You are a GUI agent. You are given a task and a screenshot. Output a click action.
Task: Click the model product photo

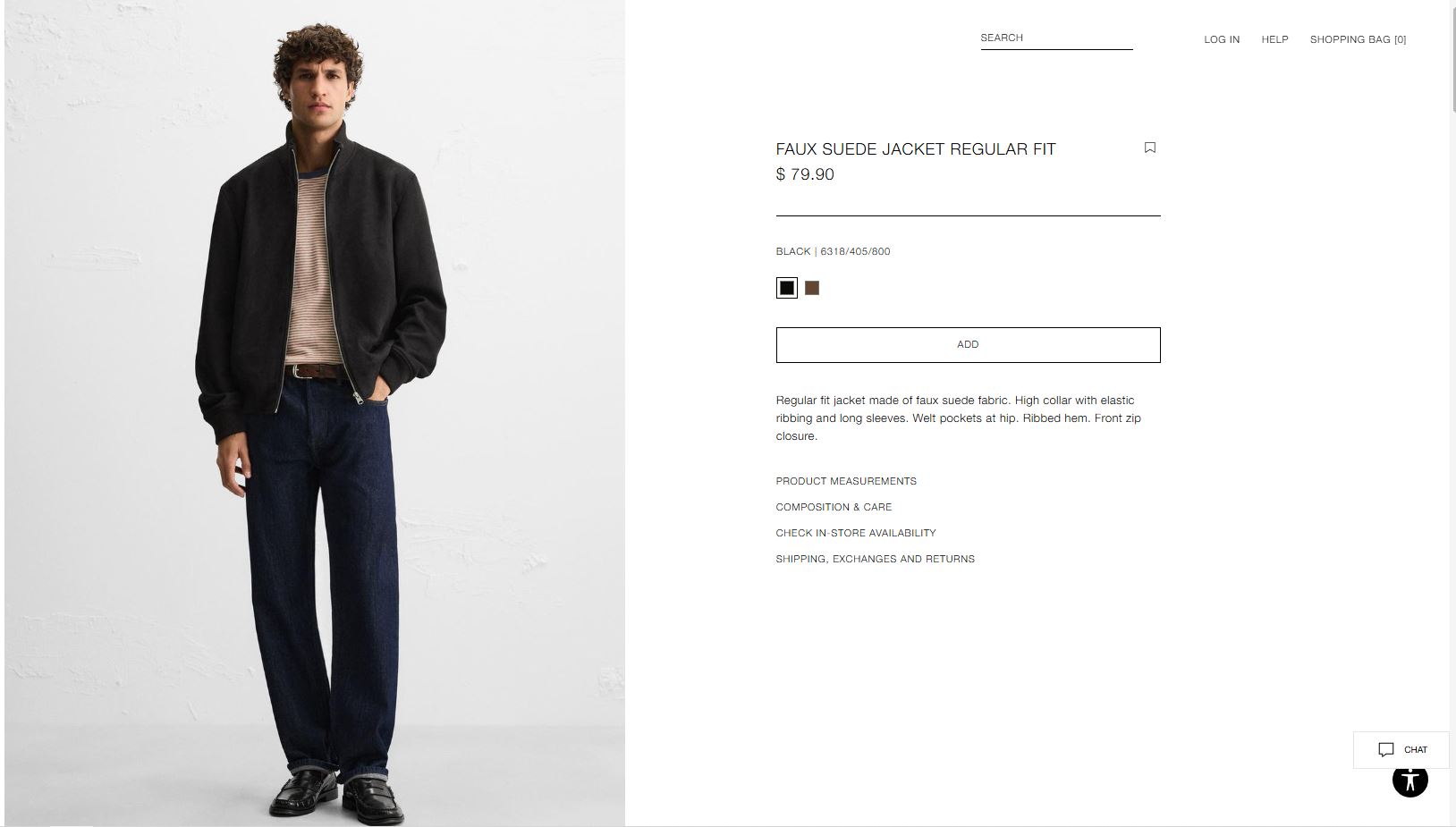click(x=315, y=413)
